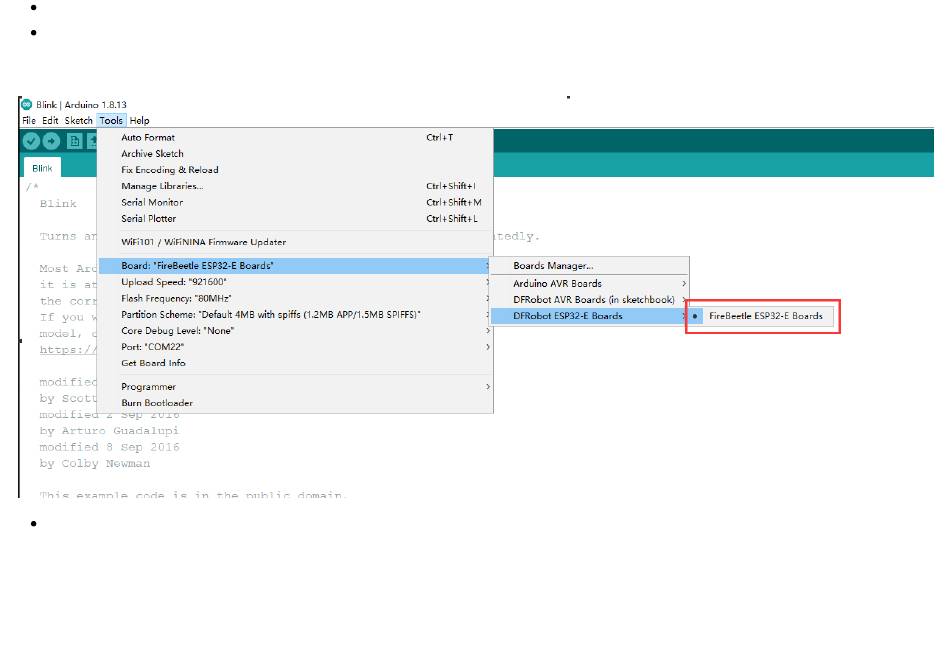Open the File menu
The image size is (950, 654).
[x=29, y=121]
